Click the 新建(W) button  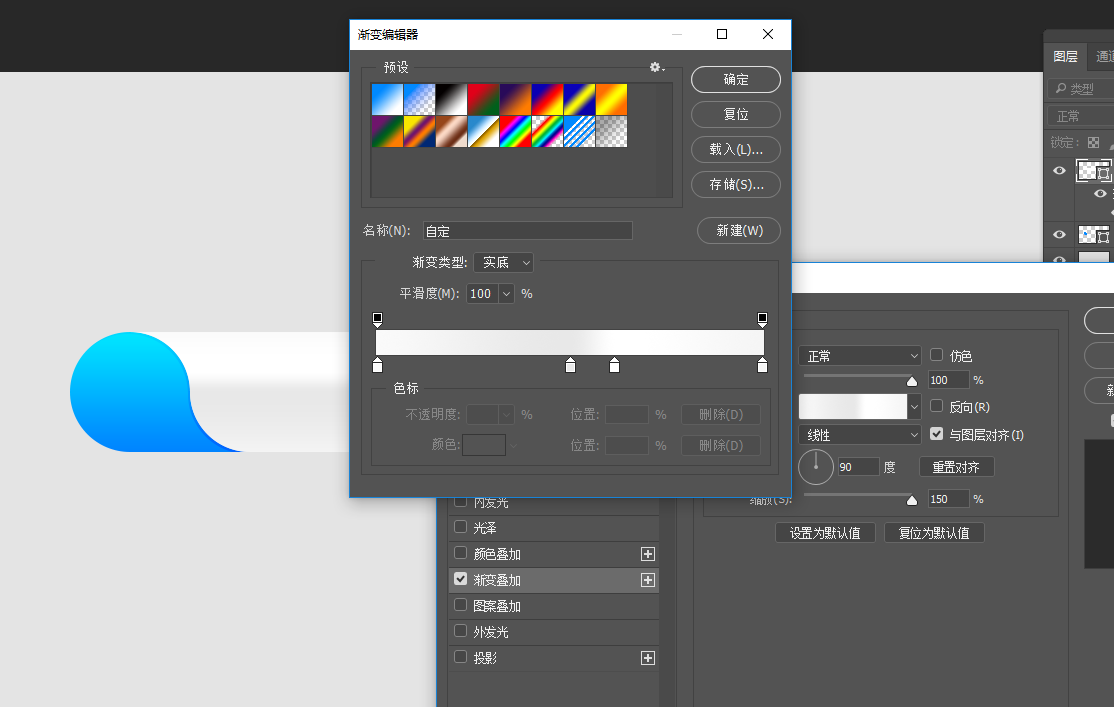pyautogui.click(x=739, y=230)
